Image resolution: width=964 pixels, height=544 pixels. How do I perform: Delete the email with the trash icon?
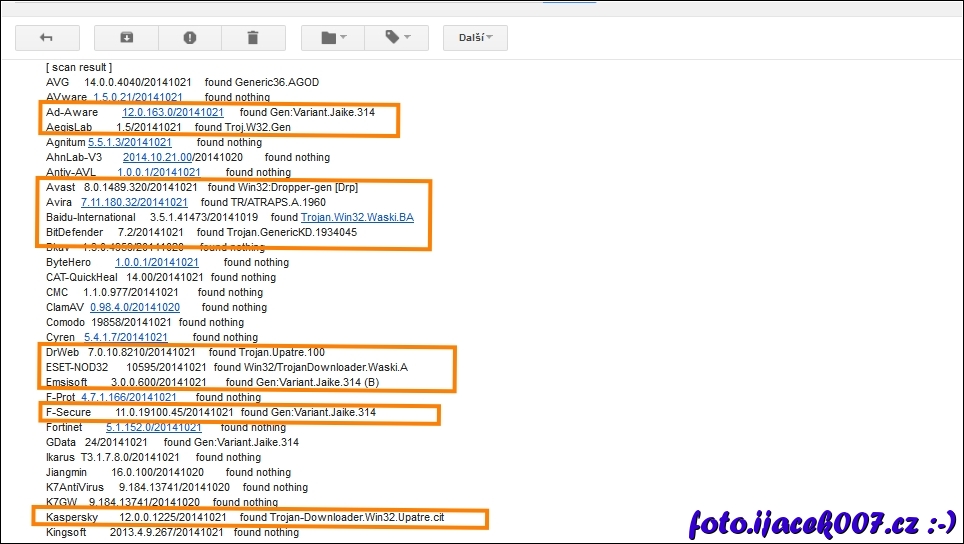(x=252, y=38)
